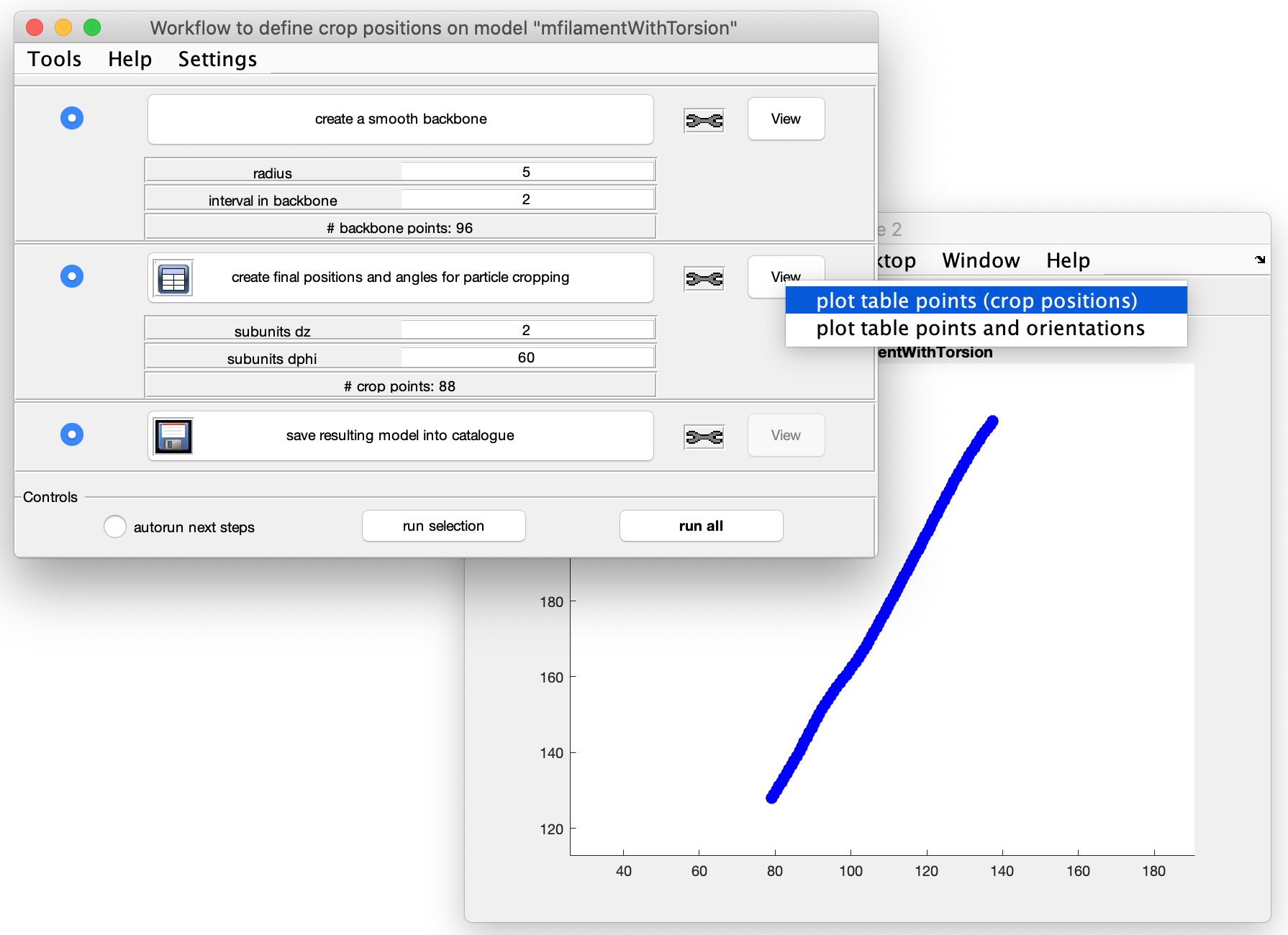The width and height of the screenshot is (1288, 935).
Task: Click y-axis tick label 180 in plot
Action: click(x=552, y=602)
